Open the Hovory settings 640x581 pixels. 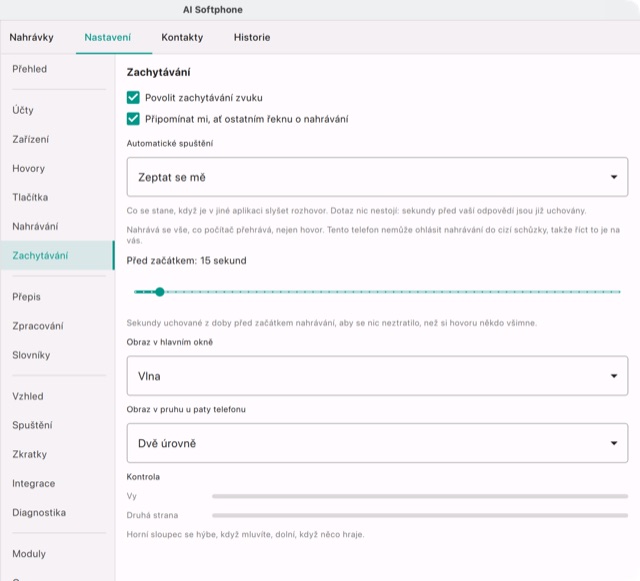point(57,168)
